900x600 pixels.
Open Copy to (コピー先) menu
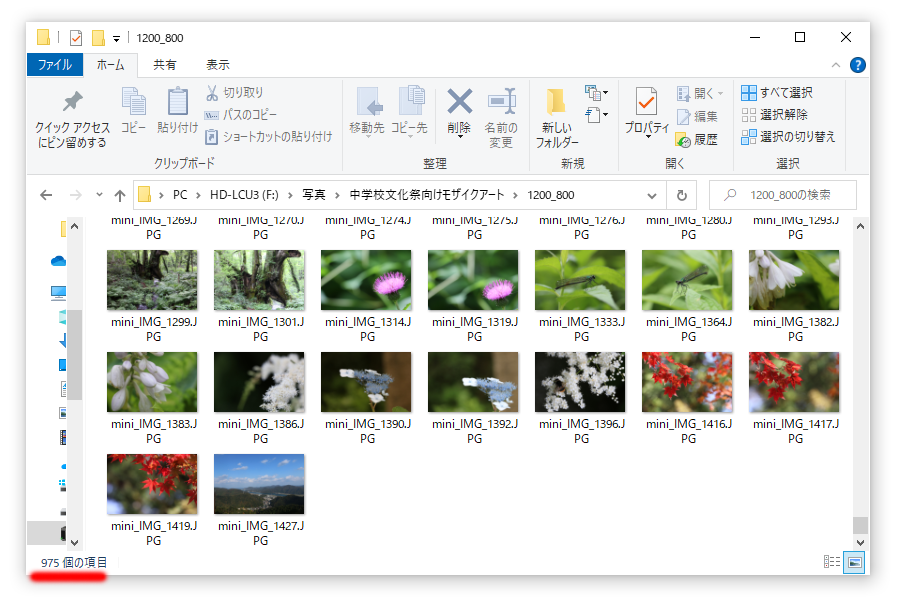coord(409,111)
